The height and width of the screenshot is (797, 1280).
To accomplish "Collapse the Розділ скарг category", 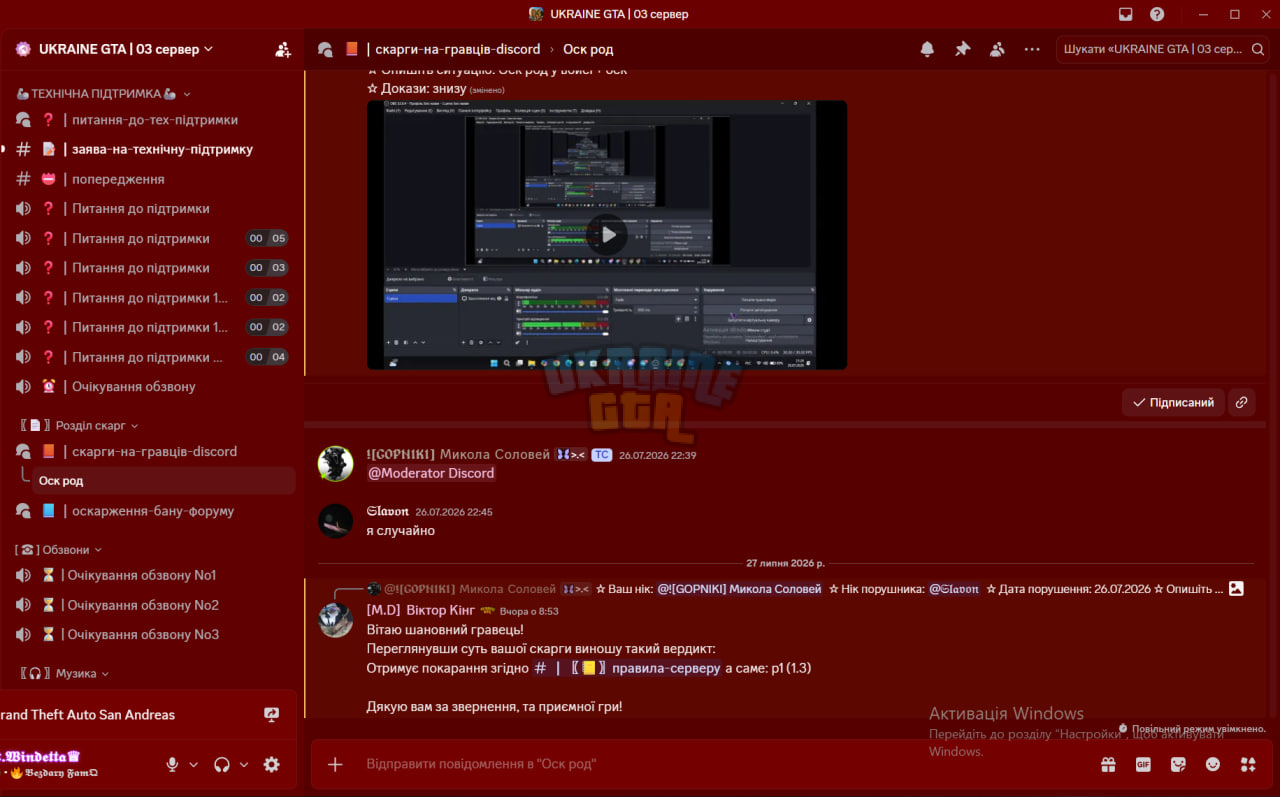I will pyautogui.click(x=79, y=425).
